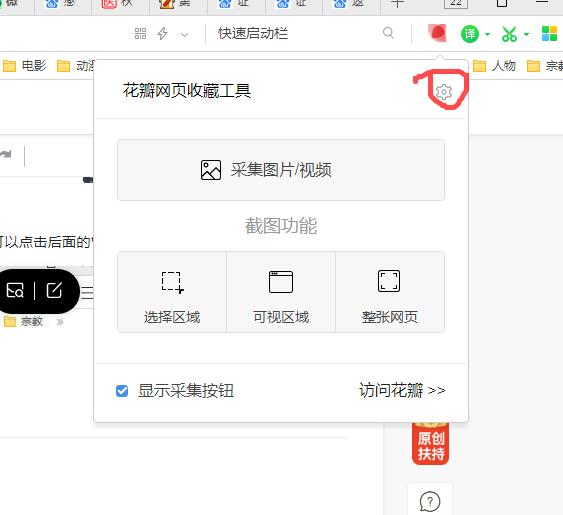The image size is (563, 515).
Task: Open the colorful four-square apps icon
Action: (549, 34)
